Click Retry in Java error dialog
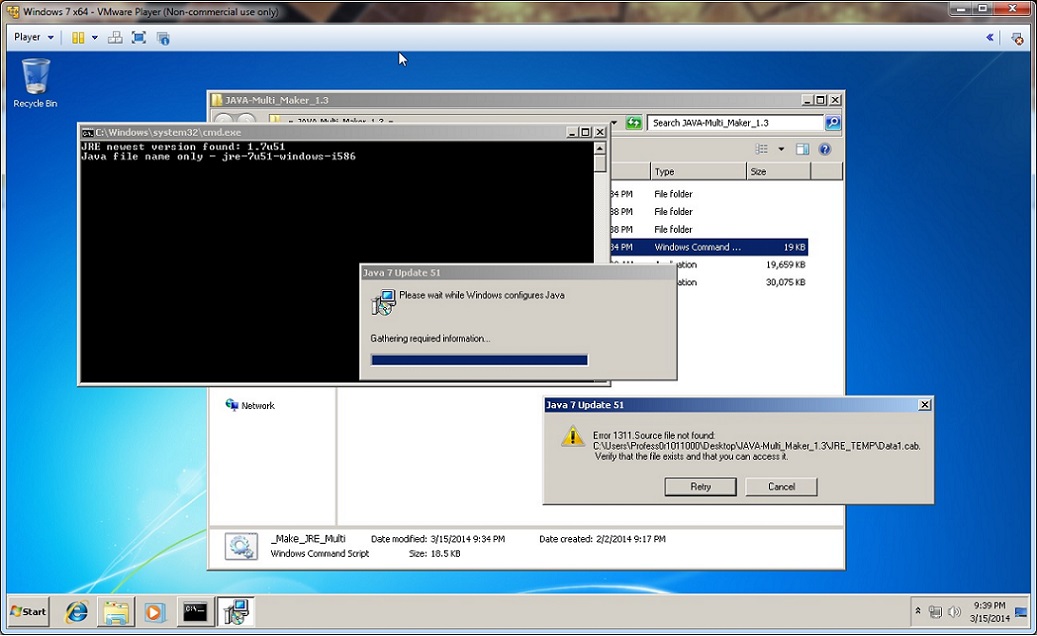Viewport: 1037px width, 636px height. (x=700, y=487)
